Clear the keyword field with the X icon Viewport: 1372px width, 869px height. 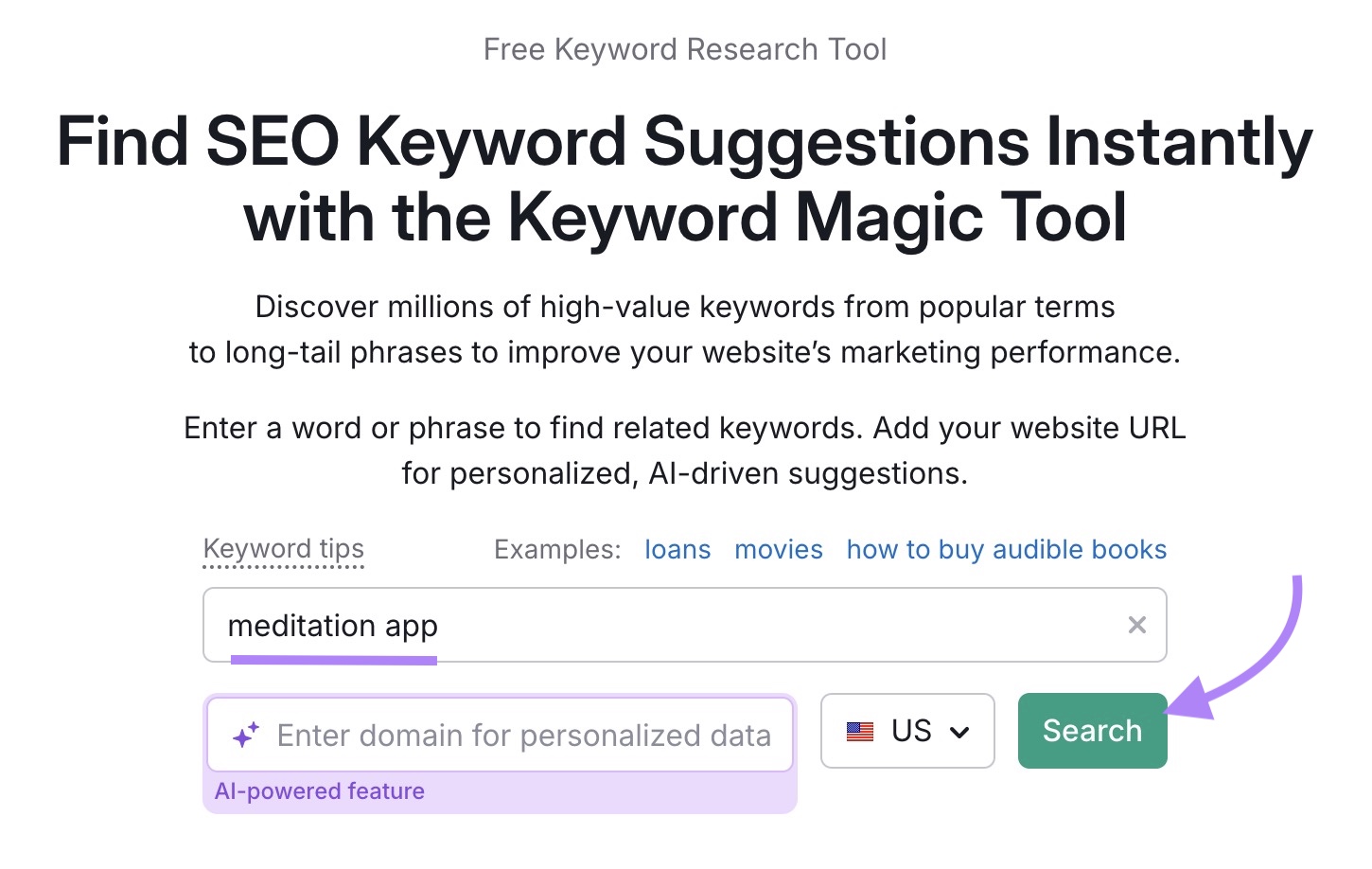pyautogui.click(x=1137, y=625)
